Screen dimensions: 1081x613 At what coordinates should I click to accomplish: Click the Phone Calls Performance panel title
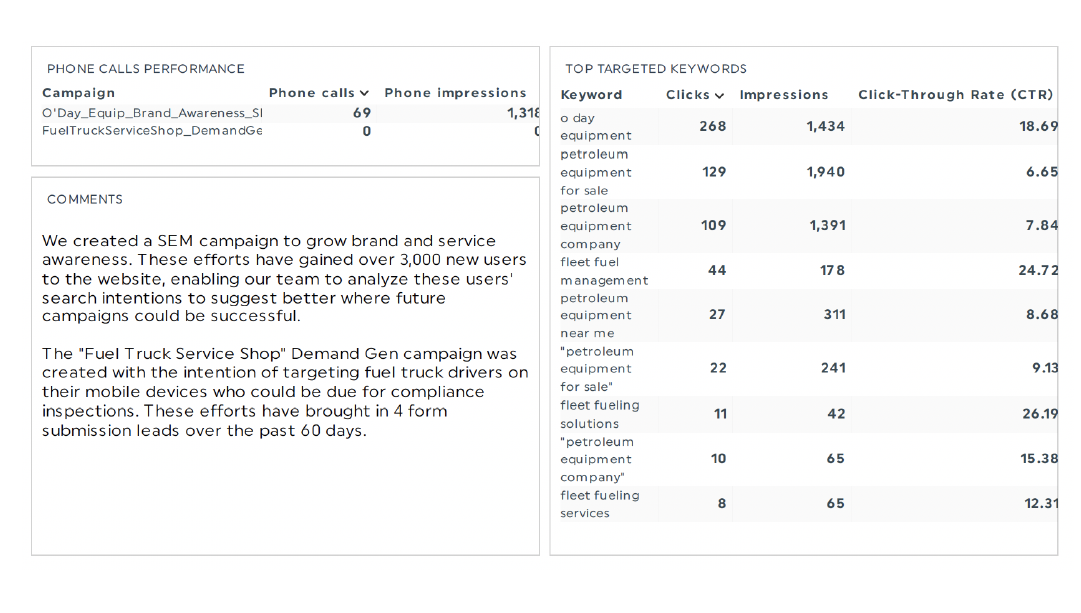click(x=146, y=69)
